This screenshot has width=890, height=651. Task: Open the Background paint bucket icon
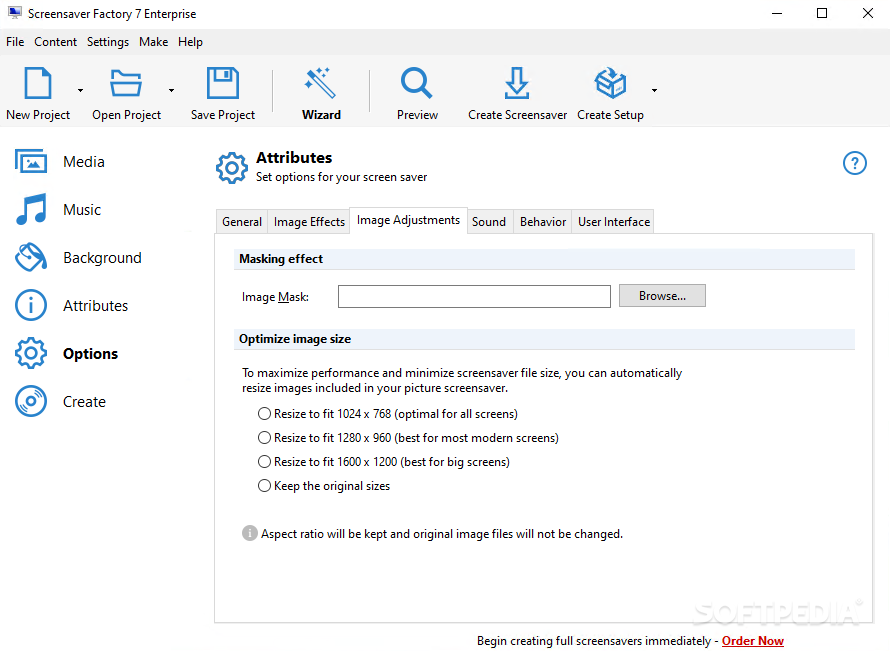31,258
